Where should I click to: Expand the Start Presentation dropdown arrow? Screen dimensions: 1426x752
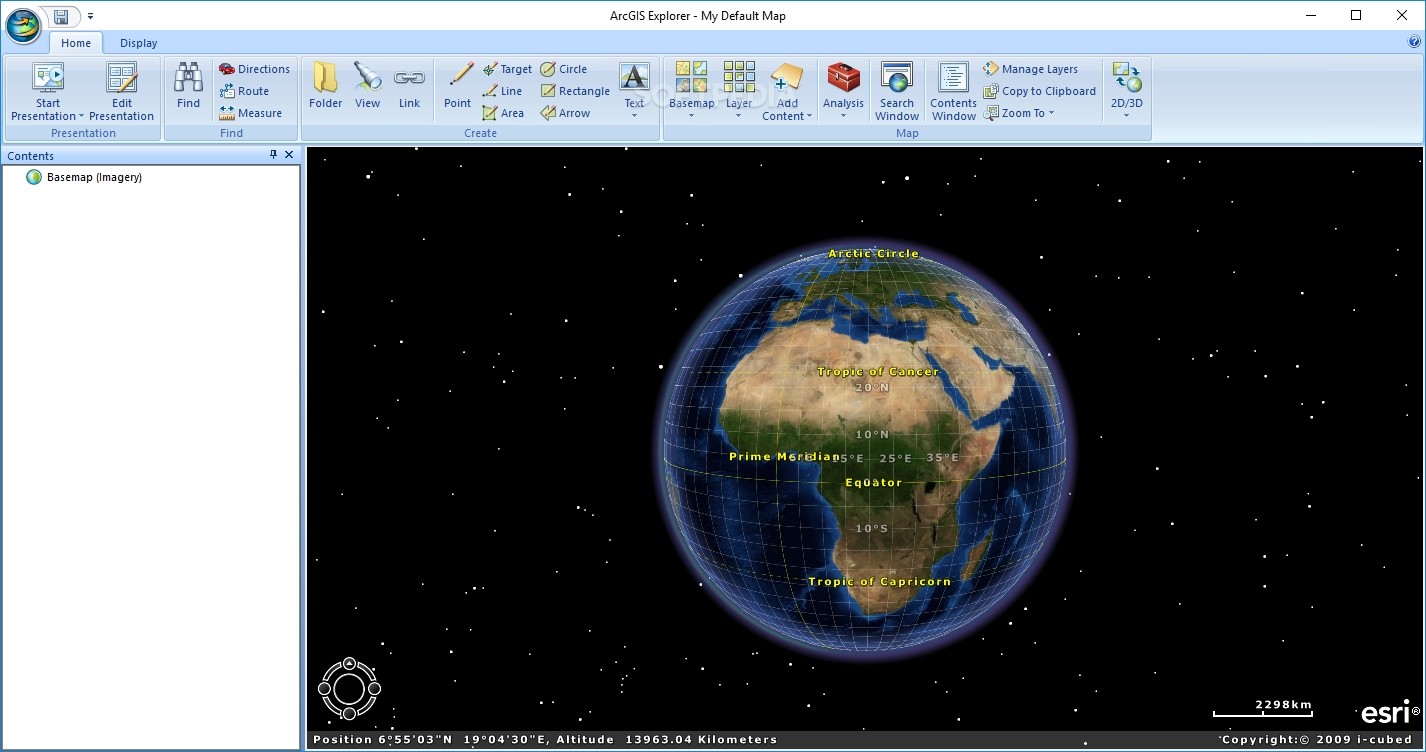(81, 117)
